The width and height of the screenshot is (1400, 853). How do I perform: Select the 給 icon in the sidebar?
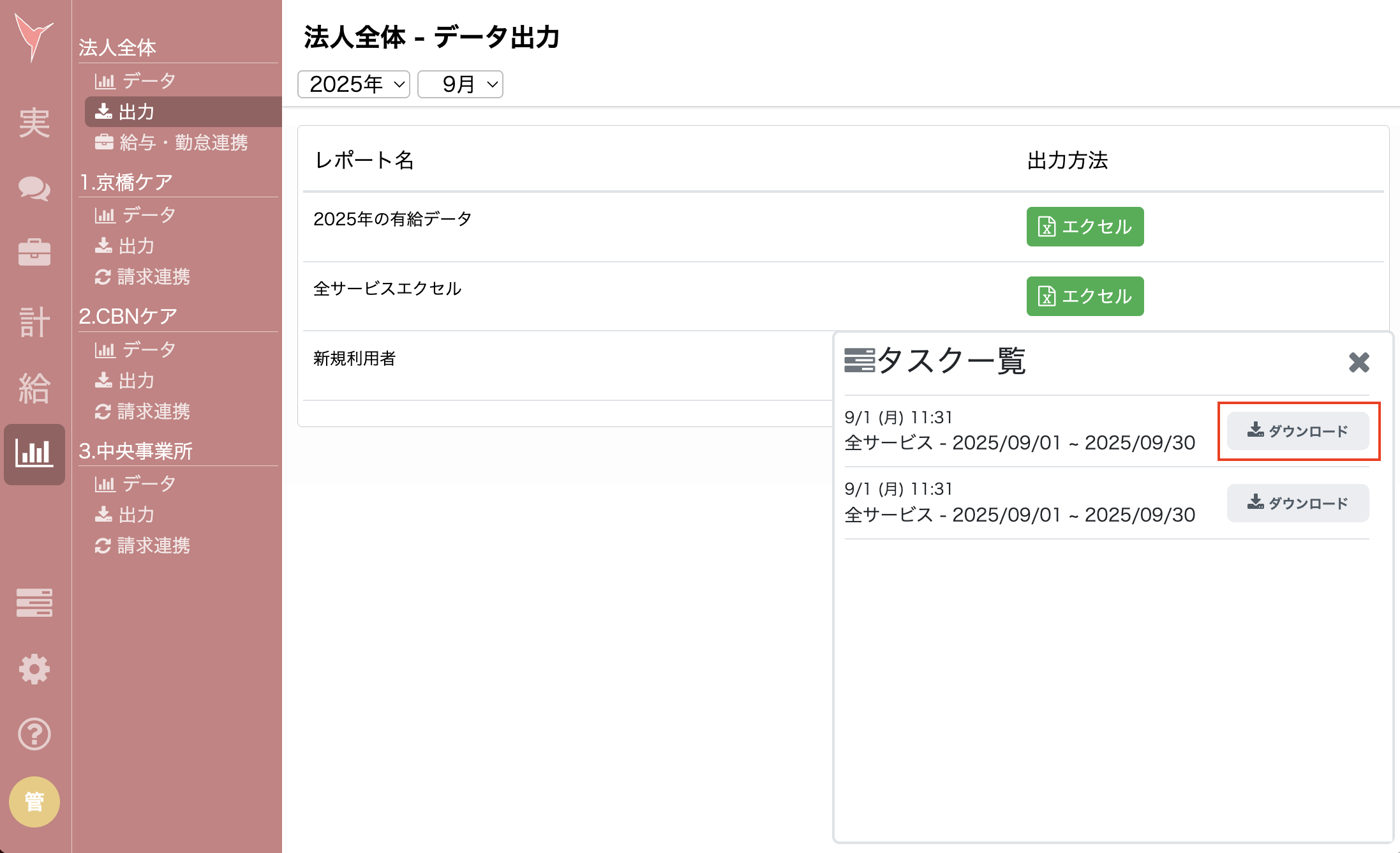click(x=34, y=389)
